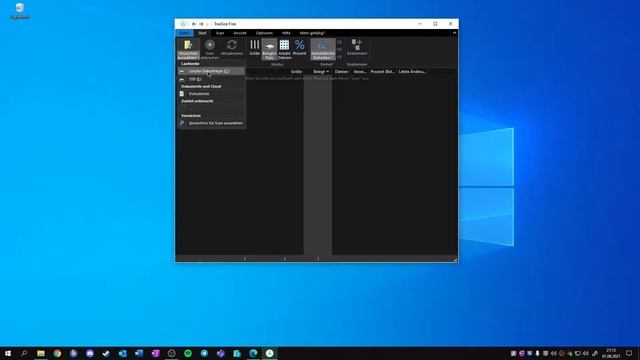The height and width of the screenshot is (360, 640).
Task: Sort by the Größe column header
Action: [296, 72]
